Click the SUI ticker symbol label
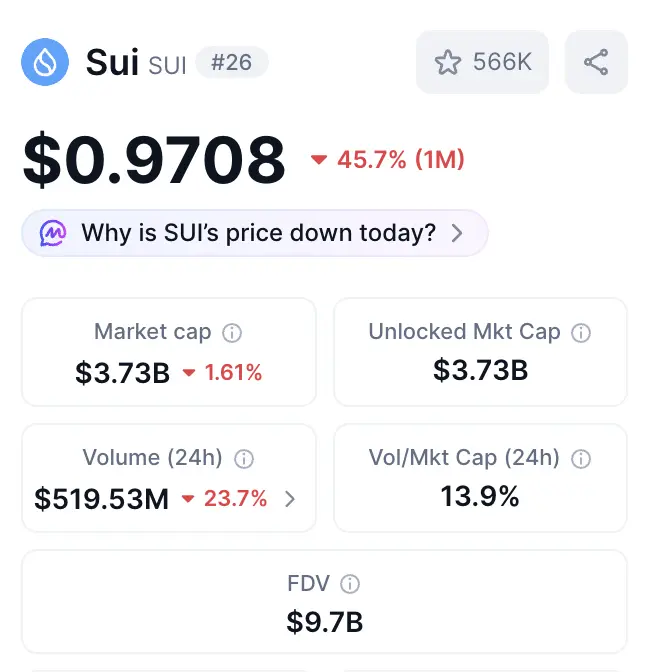 pyautogui.click(x=167, y=65)
